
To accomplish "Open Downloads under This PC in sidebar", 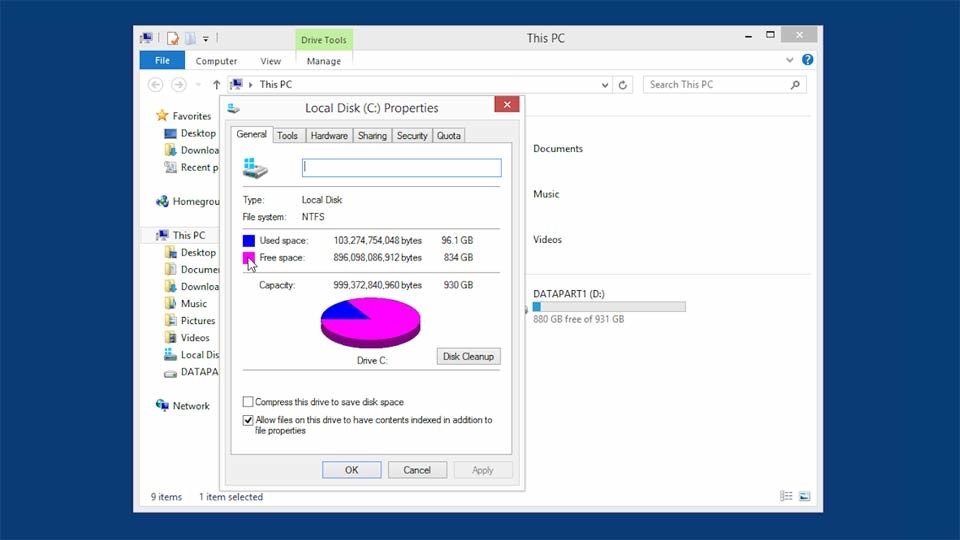I will pos(192,287).
